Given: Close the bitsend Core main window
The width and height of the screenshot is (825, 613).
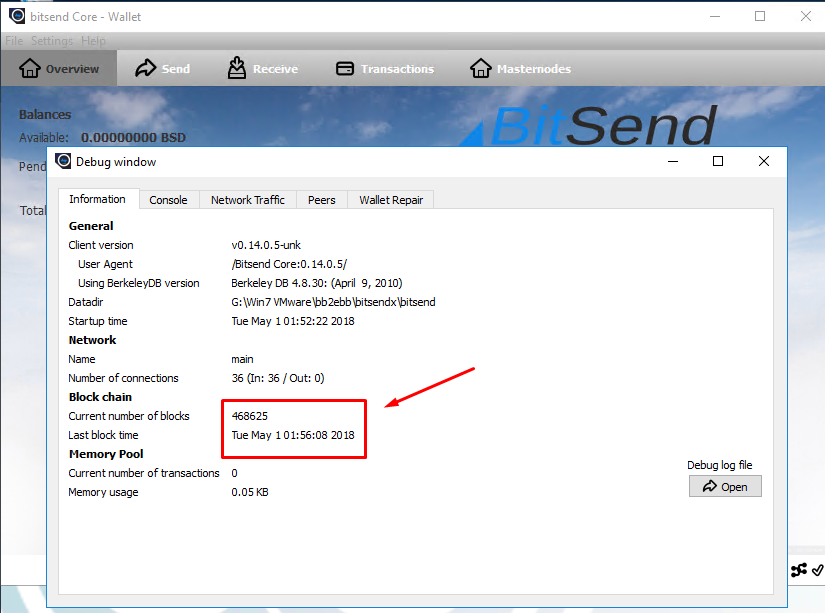Looking at the screenshot, I should [x=806, y=16].
